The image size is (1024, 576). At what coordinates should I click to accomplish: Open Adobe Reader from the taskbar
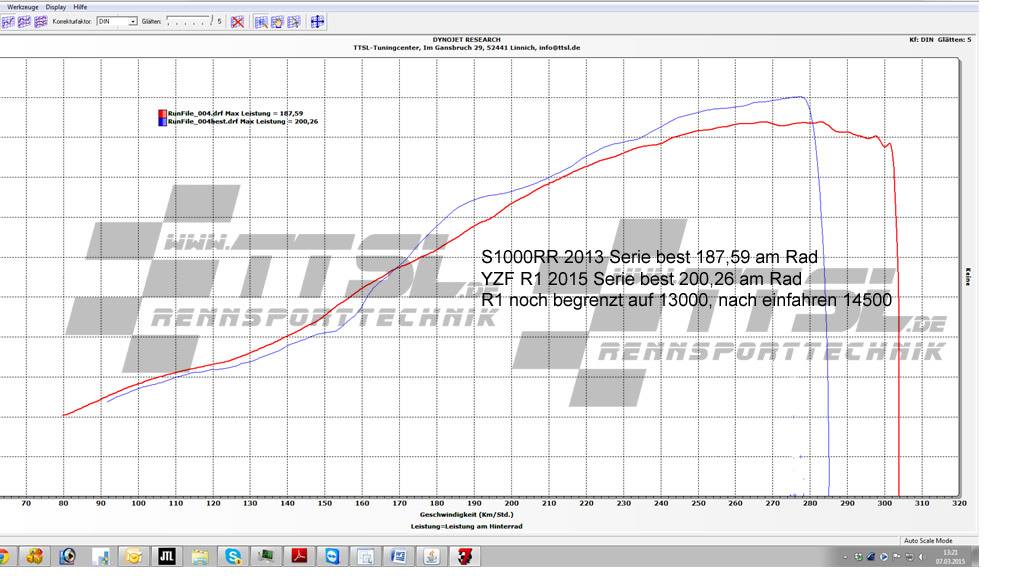[299, 556]
